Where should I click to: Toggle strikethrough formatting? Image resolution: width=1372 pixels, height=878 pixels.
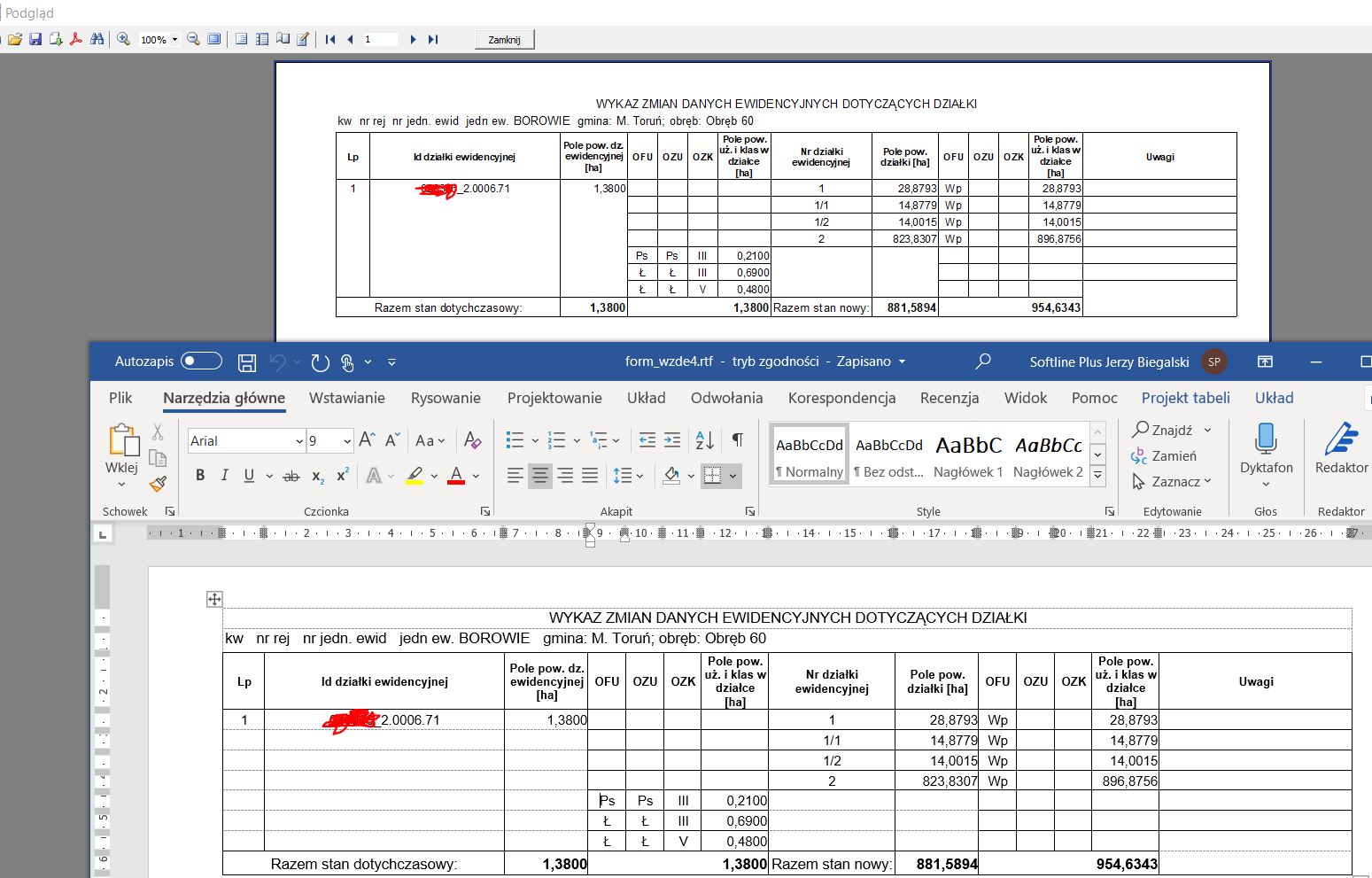291,476
